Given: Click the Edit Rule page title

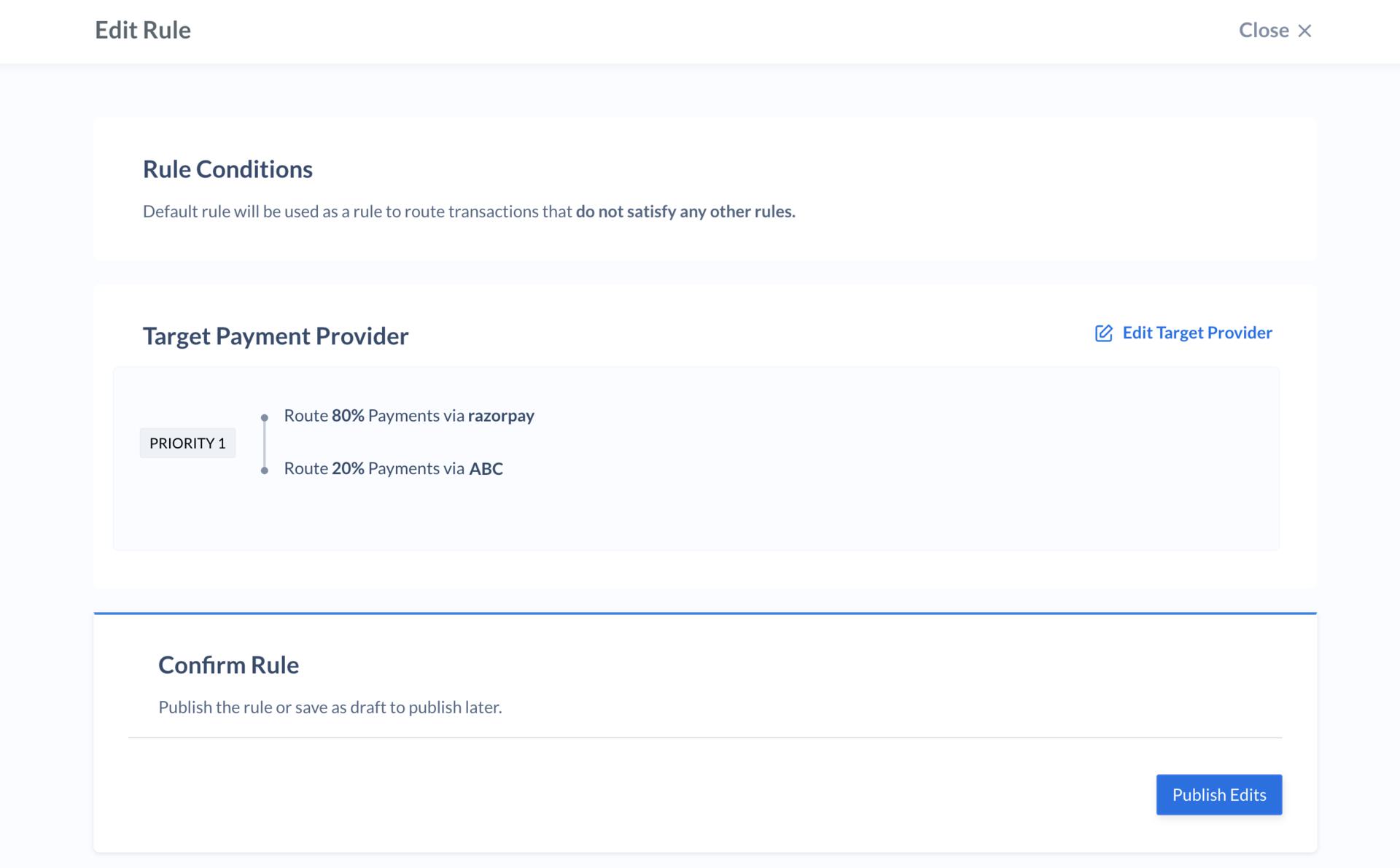Looking at the screenshot, I should click(143, 30).
